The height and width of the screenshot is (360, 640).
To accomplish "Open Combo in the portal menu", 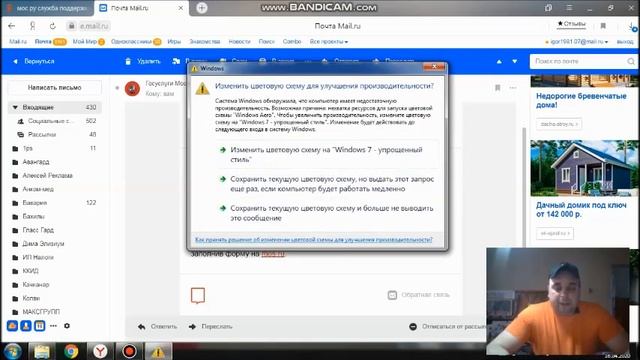I will 292,42.
